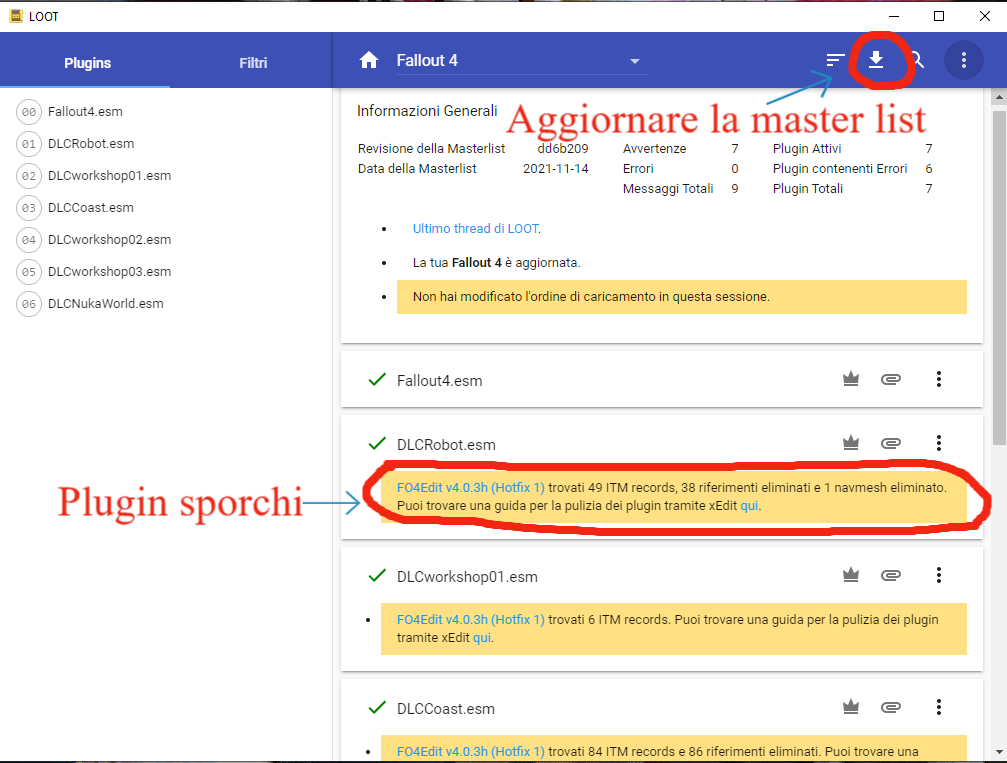Click green checkmark beside DLCworkshop01.esm card
This screenshot has width=1007, height=763.
point(377,575)
